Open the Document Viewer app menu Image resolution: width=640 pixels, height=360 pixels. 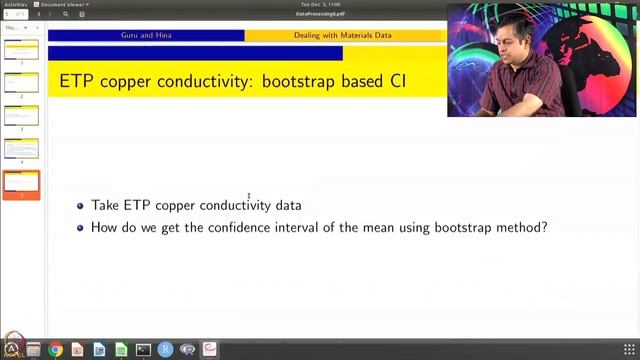pos(61,4)
